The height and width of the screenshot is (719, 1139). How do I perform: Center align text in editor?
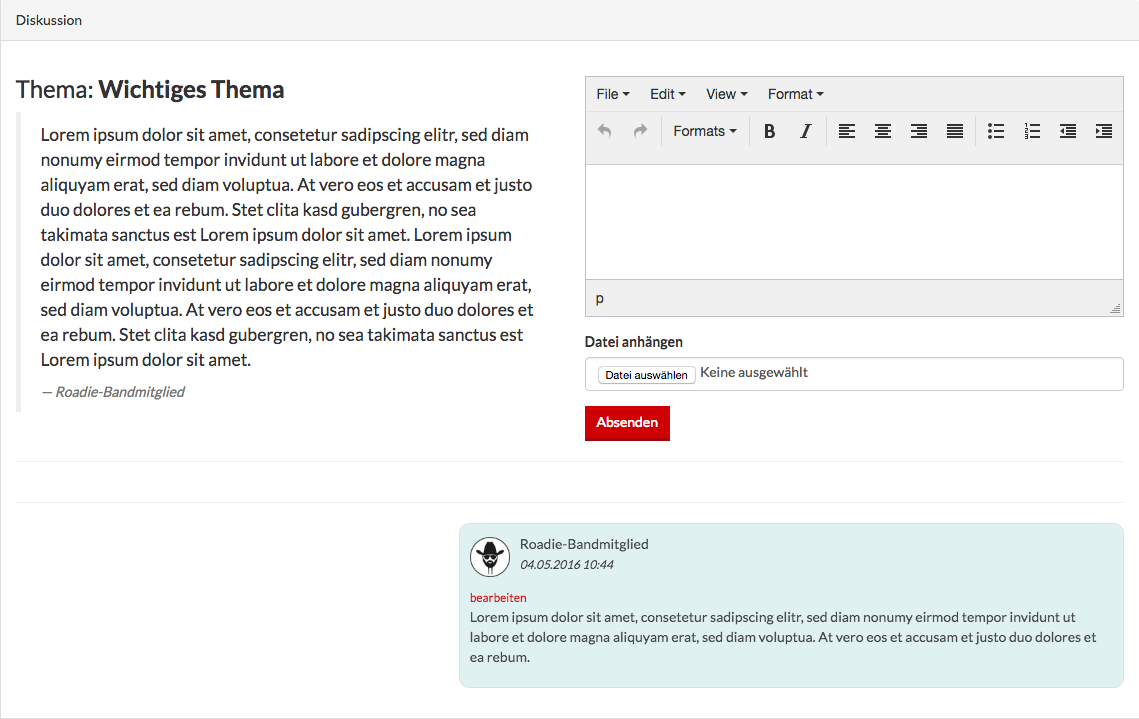tap(883, 131)
